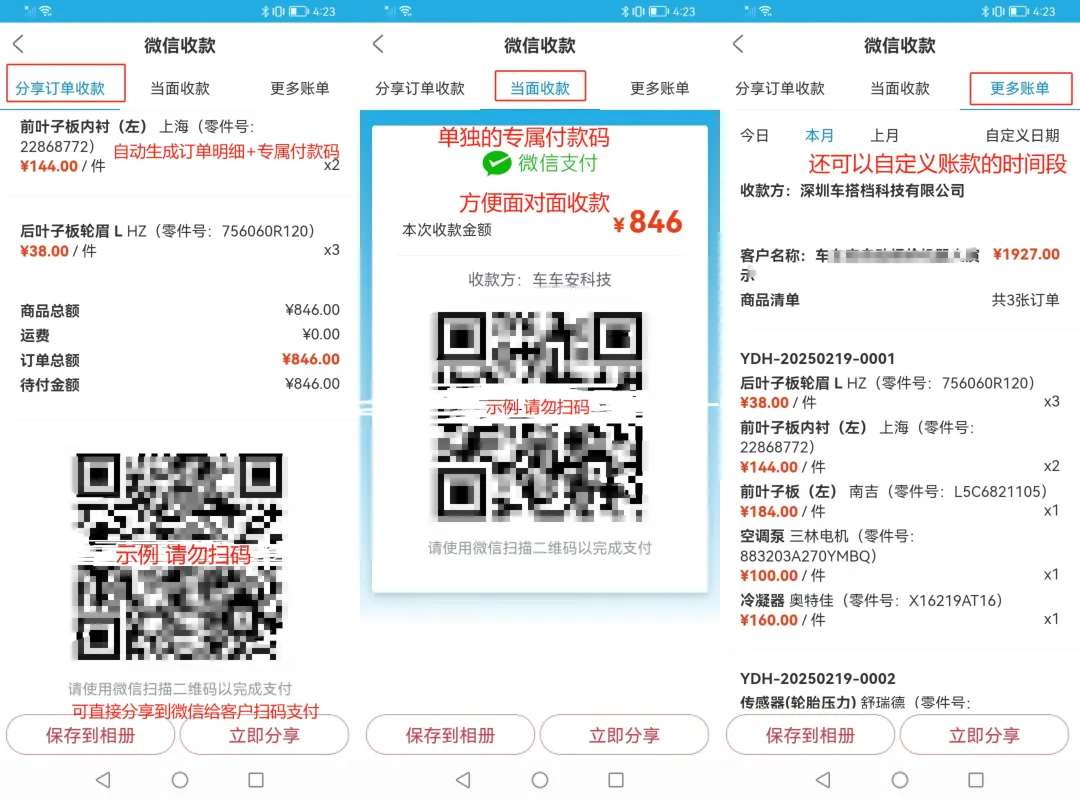Click the ¥846 payment amount on the card
The image size is (1080, 800).
pos(647,222)
